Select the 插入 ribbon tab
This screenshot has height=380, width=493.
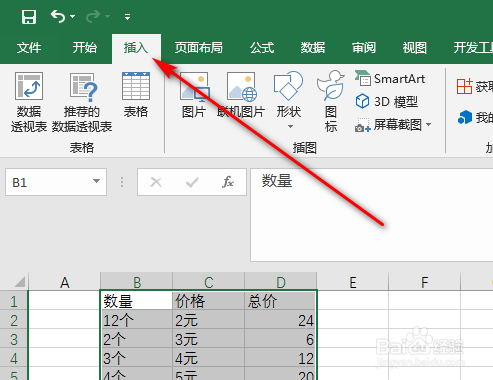pyautogui.click(x=136, y=48)
